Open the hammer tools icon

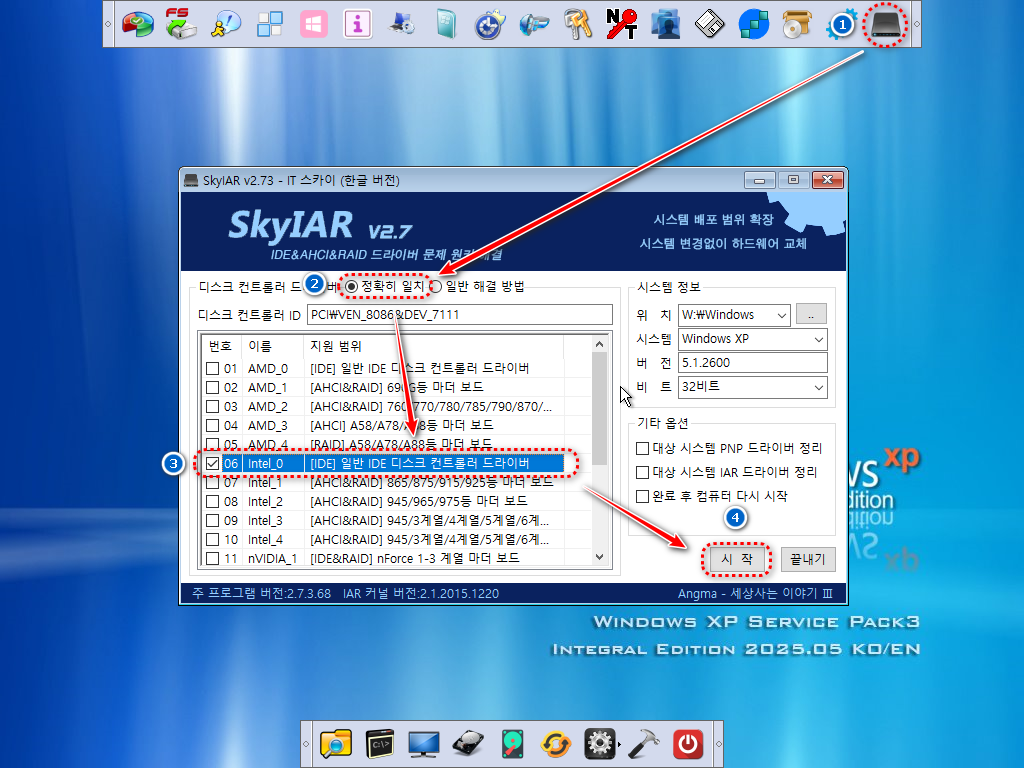click(x=644, y=744)
